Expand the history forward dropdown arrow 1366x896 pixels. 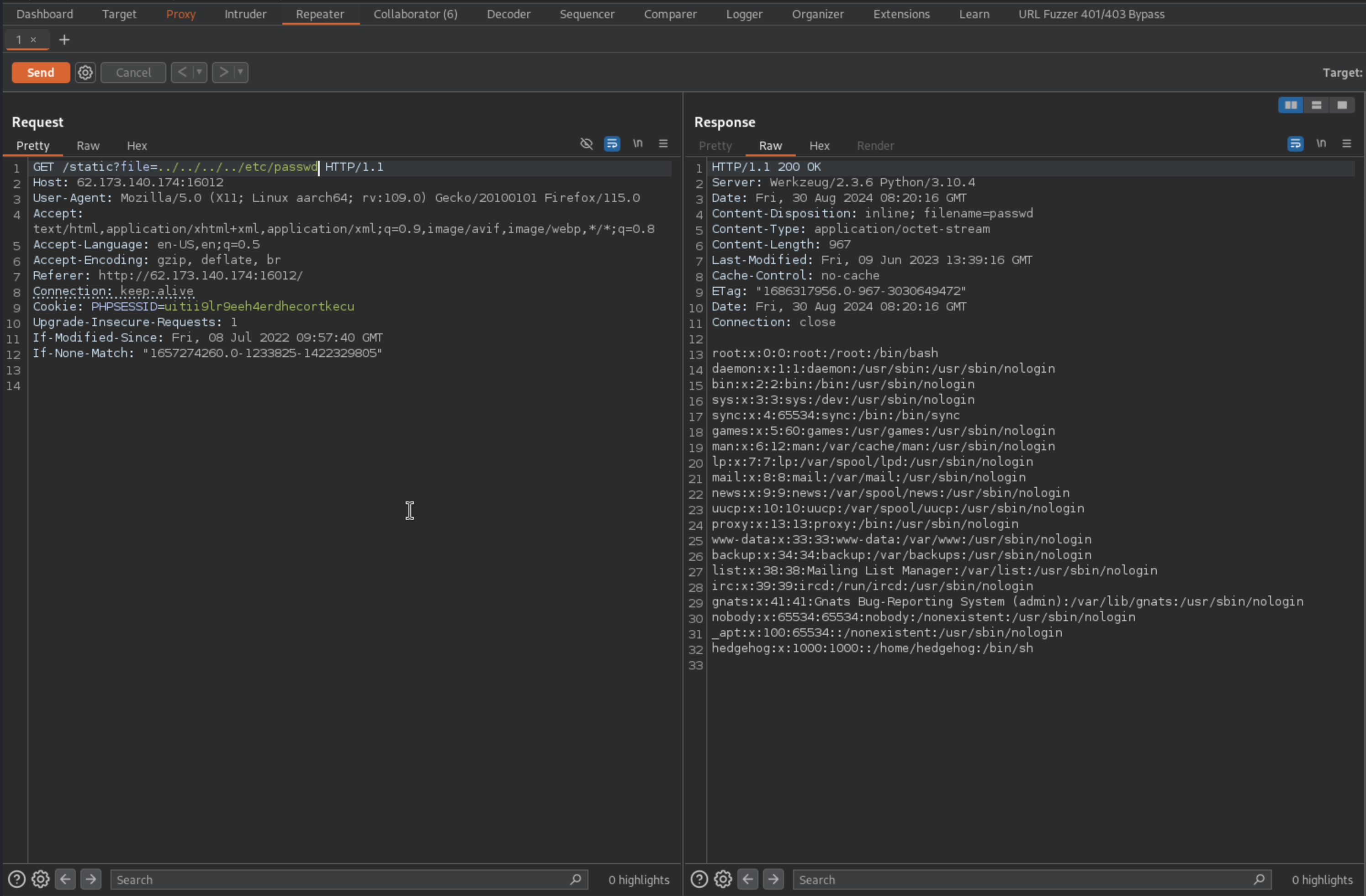240,72
